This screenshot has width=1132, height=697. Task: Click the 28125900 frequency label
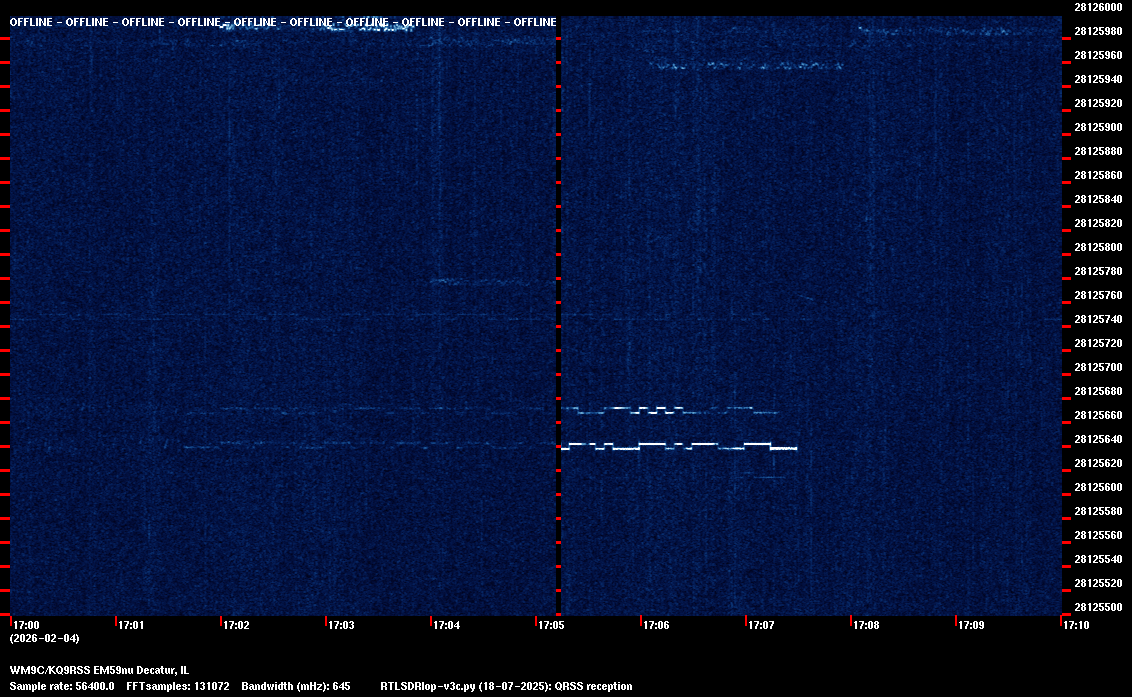(1097, 127)
